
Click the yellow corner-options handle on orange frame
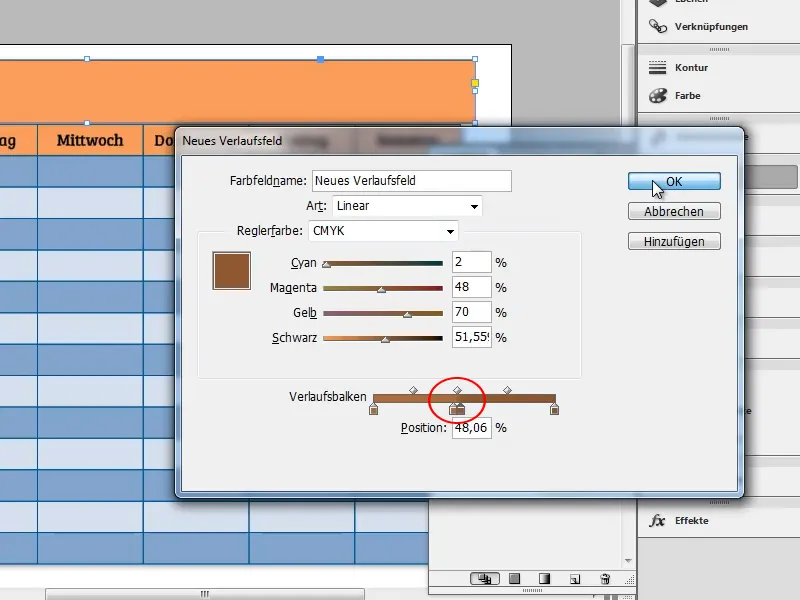[x=475, y=83]
